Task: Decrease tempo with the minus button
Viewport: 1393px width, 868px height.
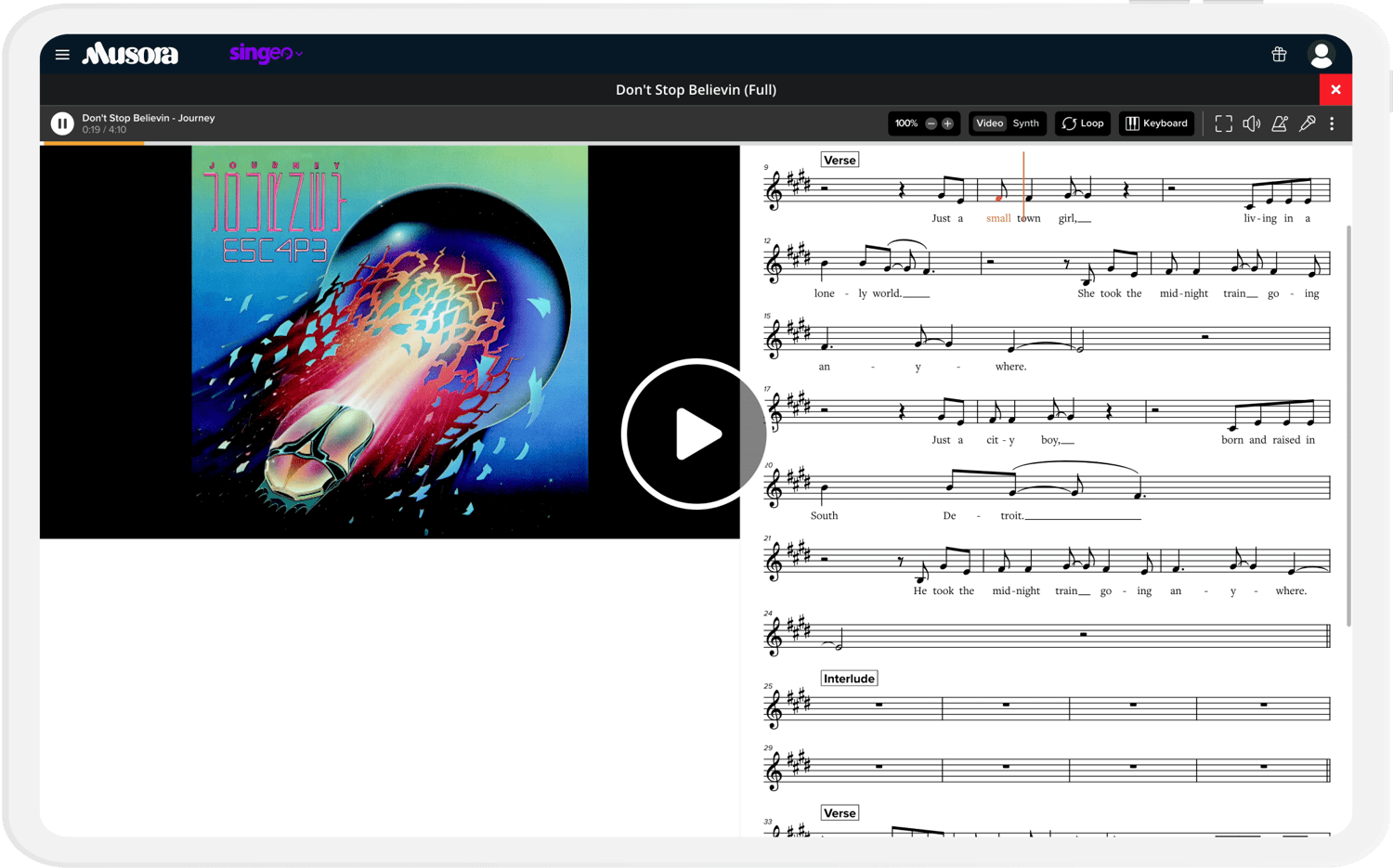Action: 931,123
